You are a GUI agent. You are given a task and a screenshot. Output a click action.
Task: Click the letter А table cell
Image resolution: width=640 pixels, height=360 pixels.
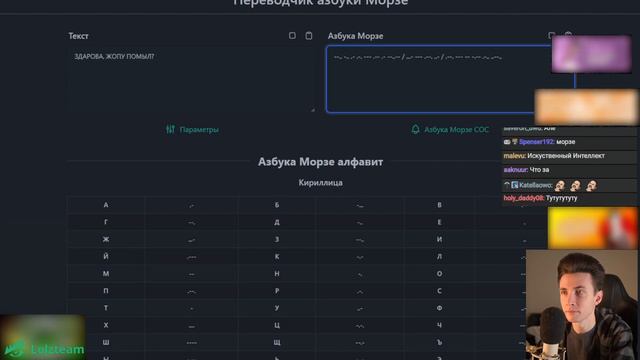point(106,205)
